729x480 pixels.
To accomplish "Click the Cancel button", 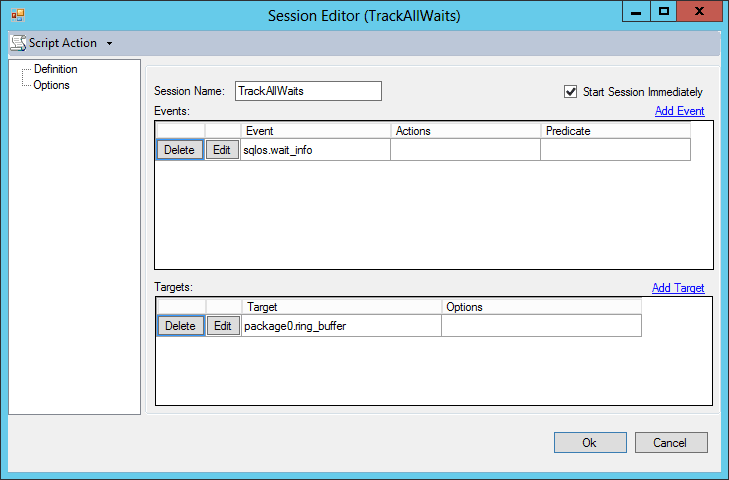I will 671,442.
